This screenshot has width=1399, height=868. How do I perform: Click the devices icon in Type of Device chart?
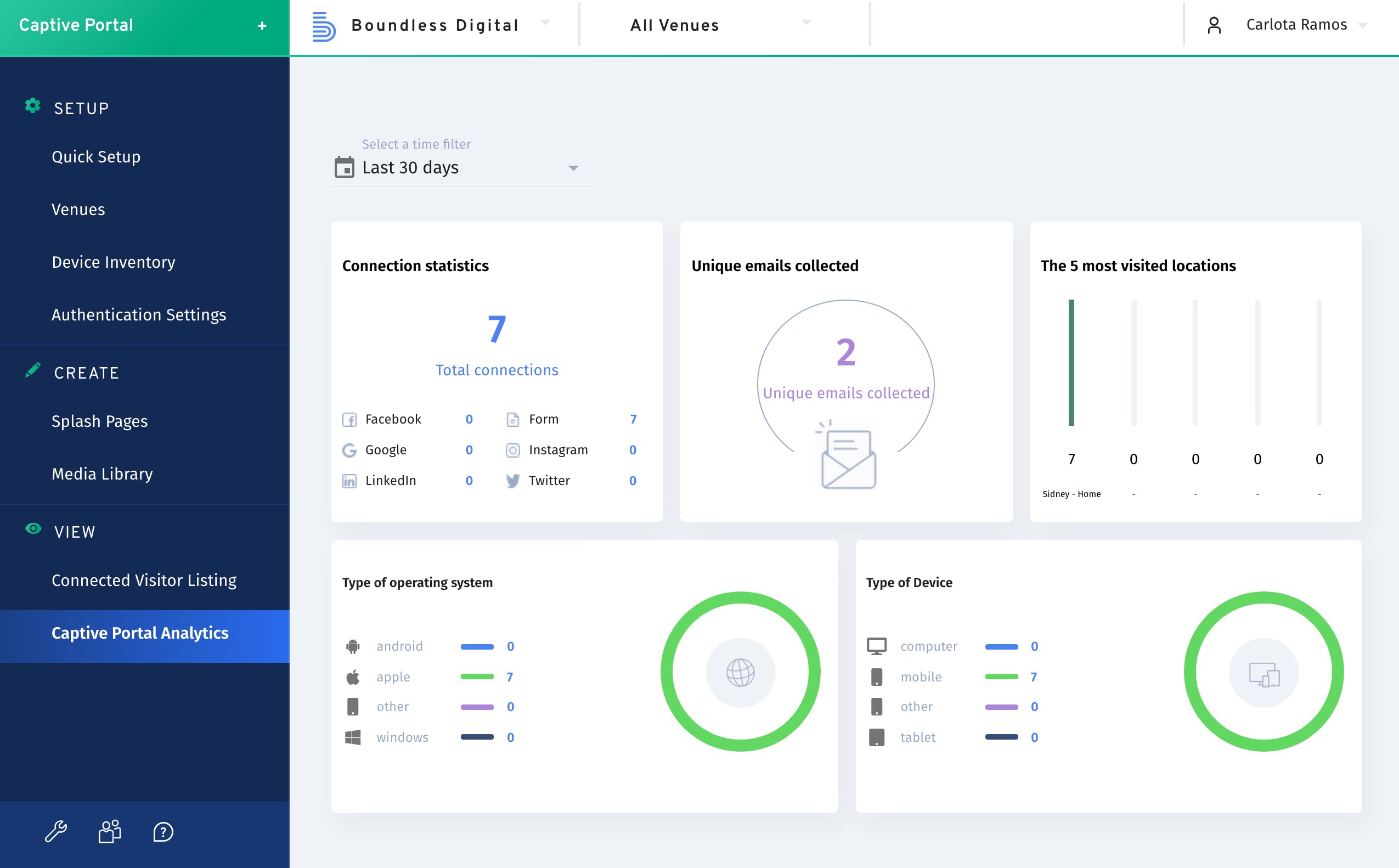tap(1263, 673)
